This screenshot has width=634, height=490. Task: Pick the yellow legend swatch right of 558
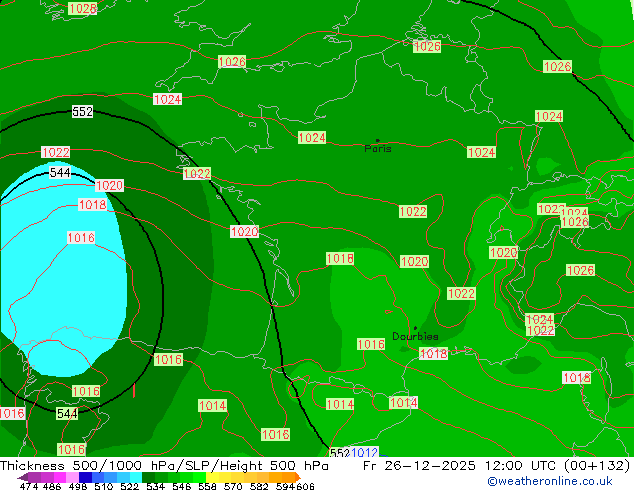click(x=212, y=477)
